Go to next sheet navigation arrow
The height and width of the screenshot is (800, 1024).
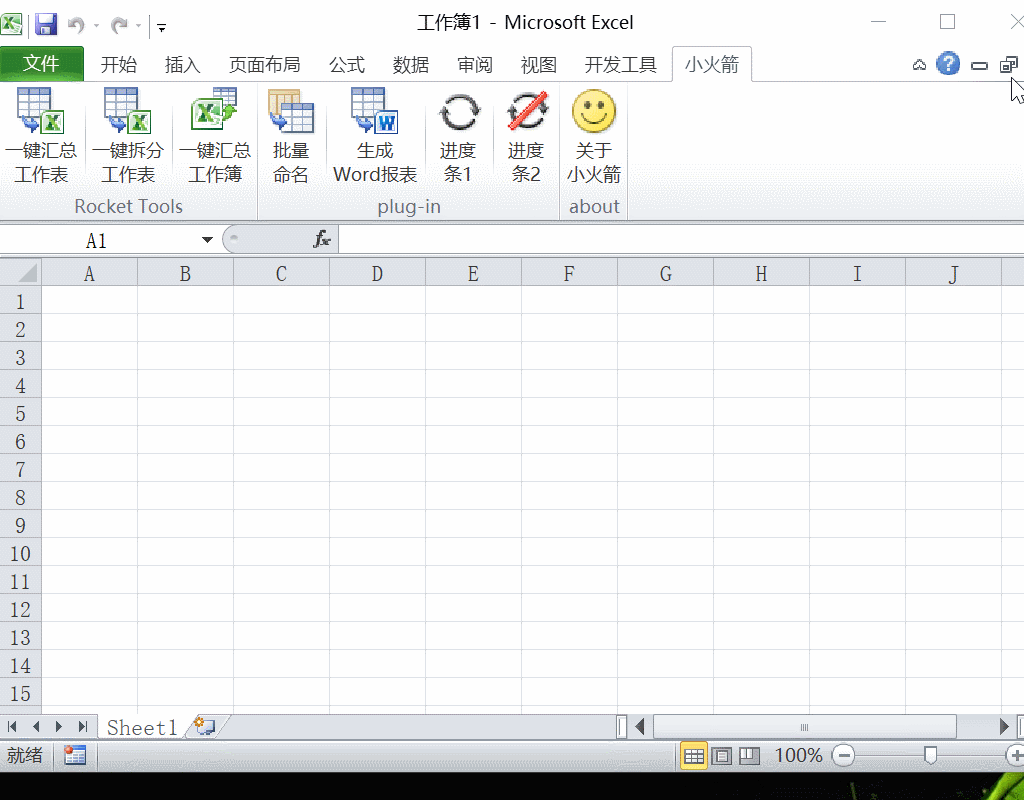59,726
